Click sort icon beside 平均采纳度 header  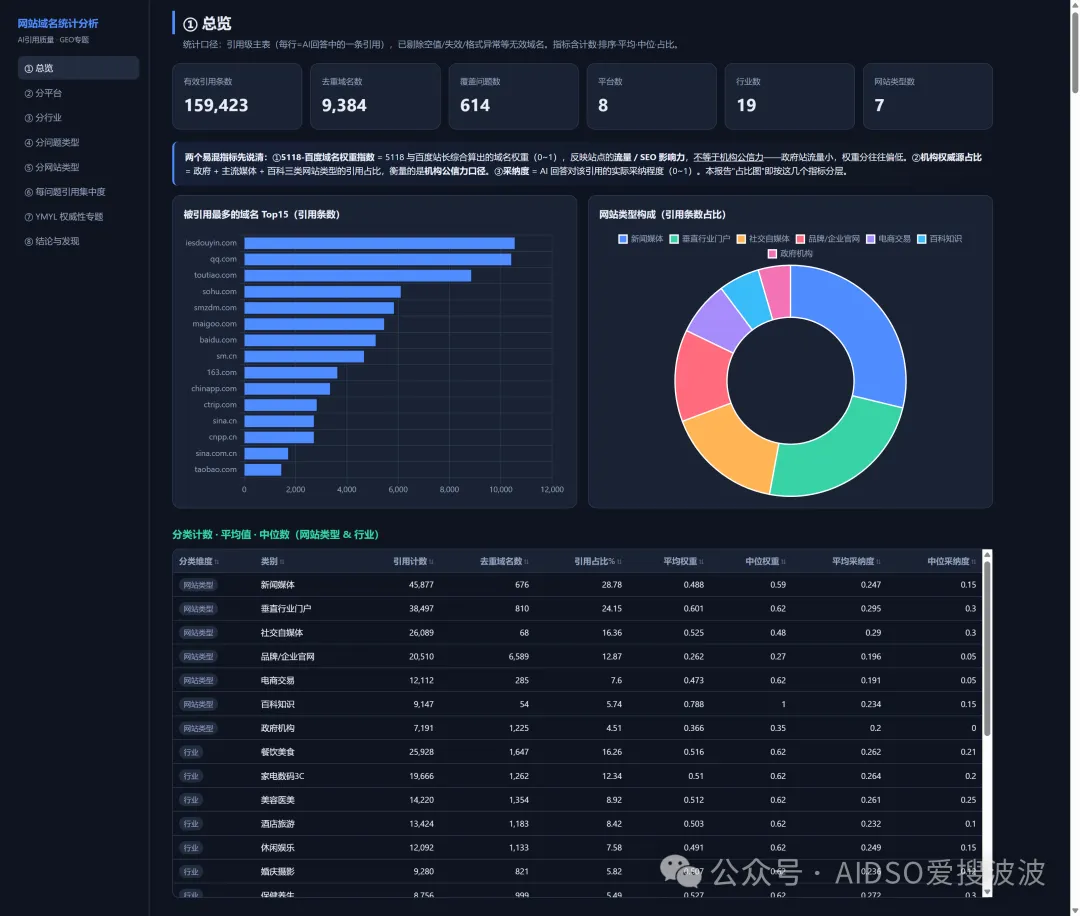tap(878, 562)
